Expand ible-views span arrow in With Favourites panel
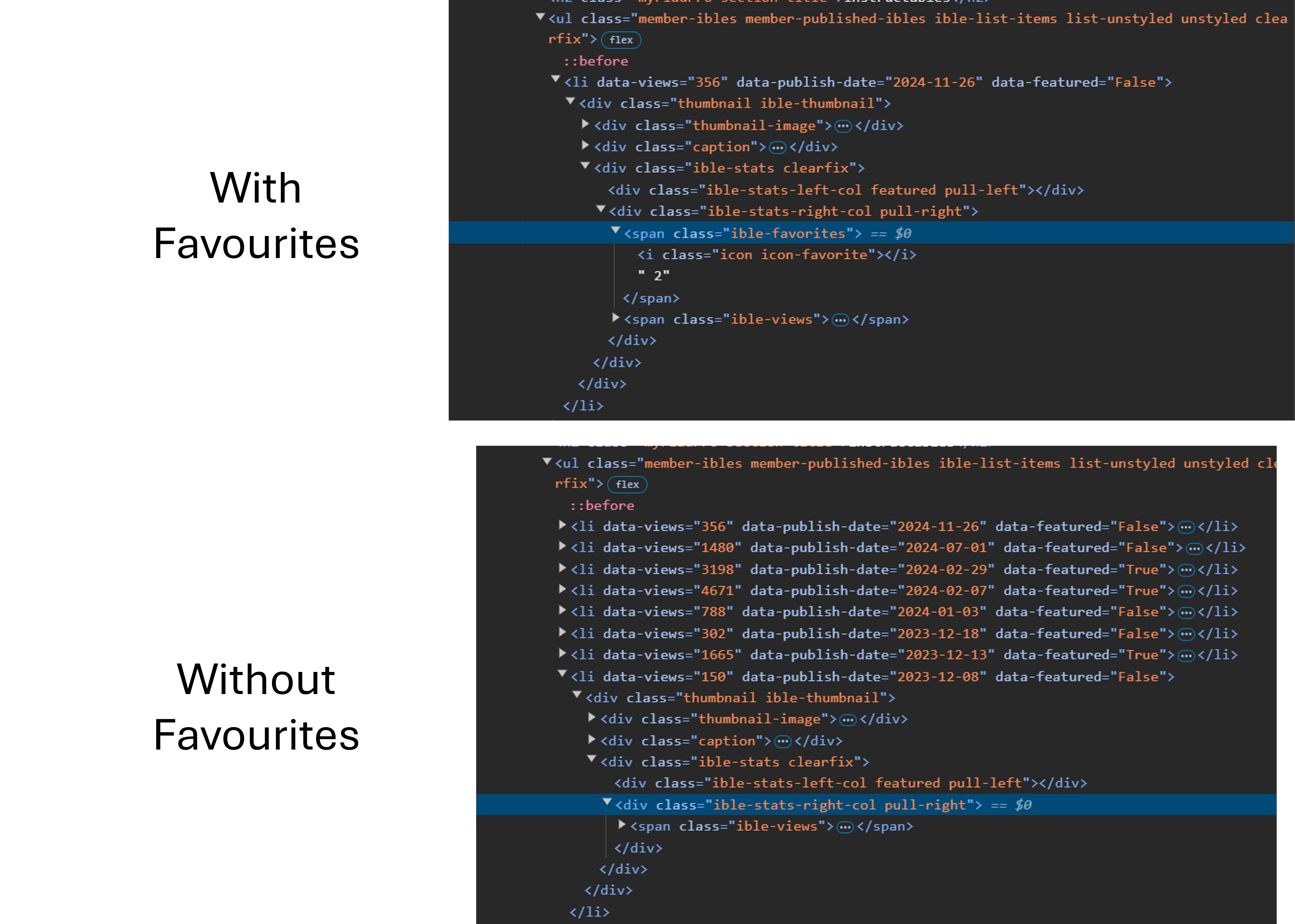 coord(616,317)
